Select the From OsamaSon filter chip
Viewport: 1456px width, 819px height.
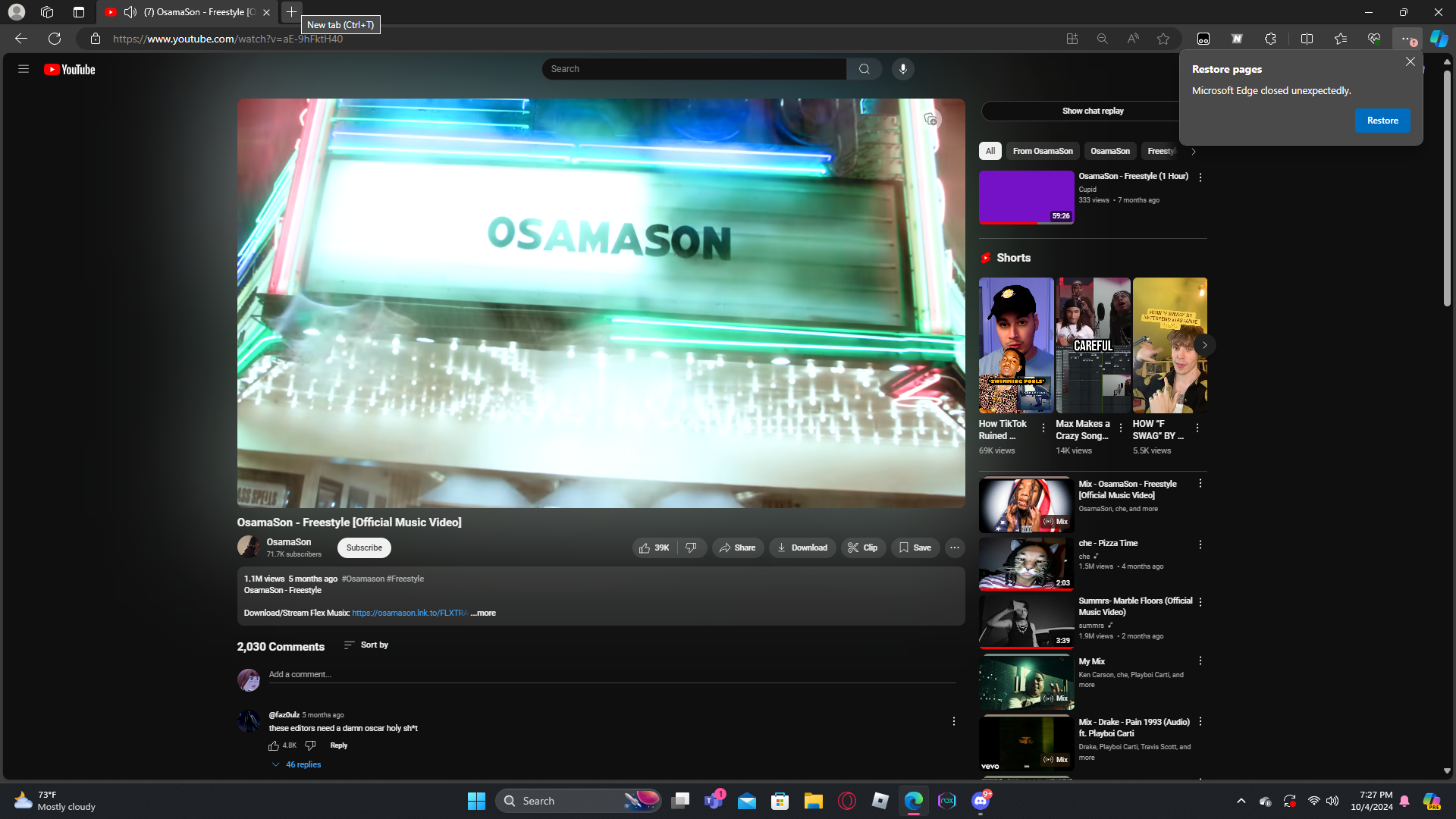(x=1043, y=151)
